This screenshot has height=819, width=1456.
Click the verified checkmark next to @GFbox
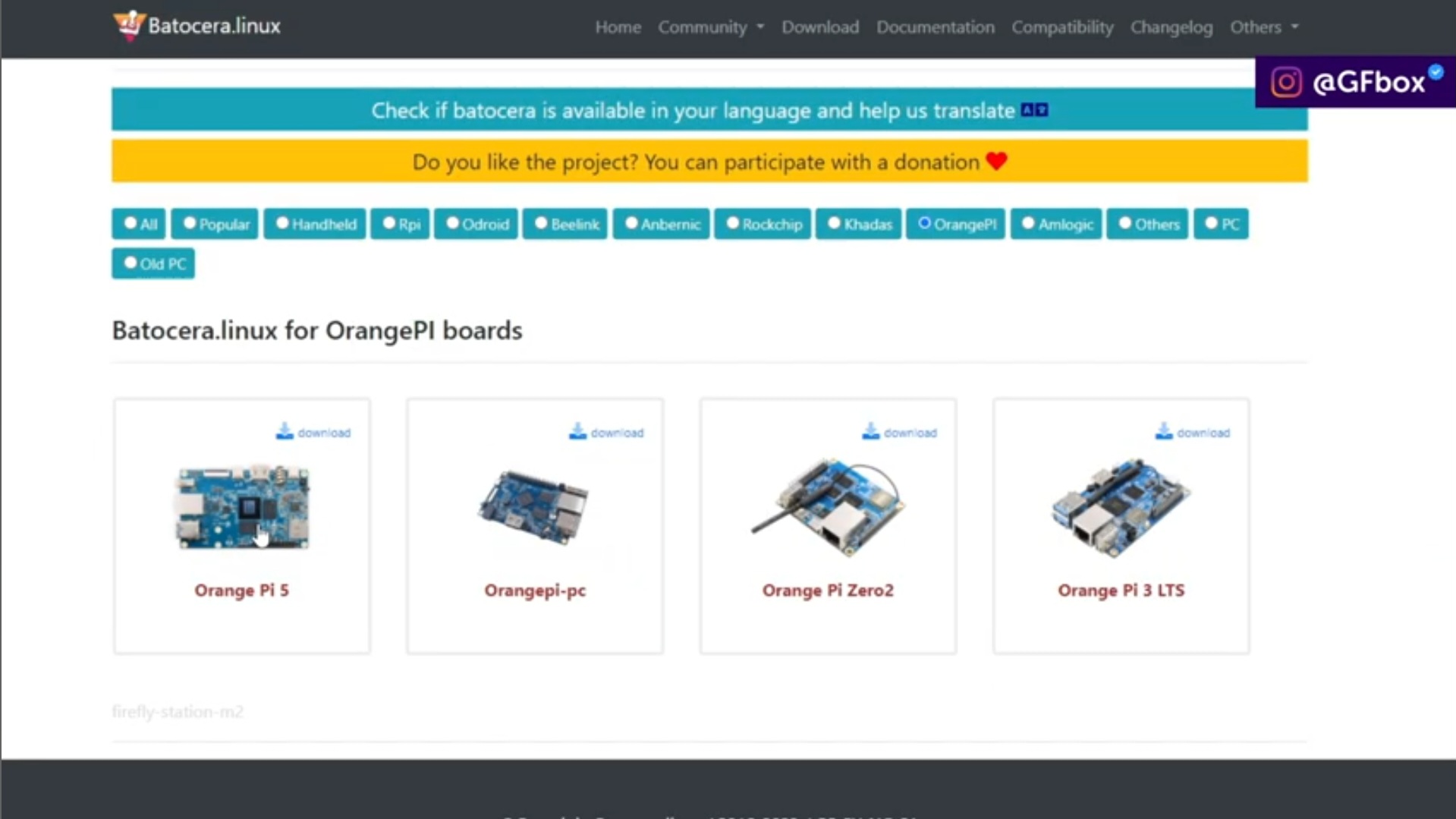click(x=1436, y=71)
